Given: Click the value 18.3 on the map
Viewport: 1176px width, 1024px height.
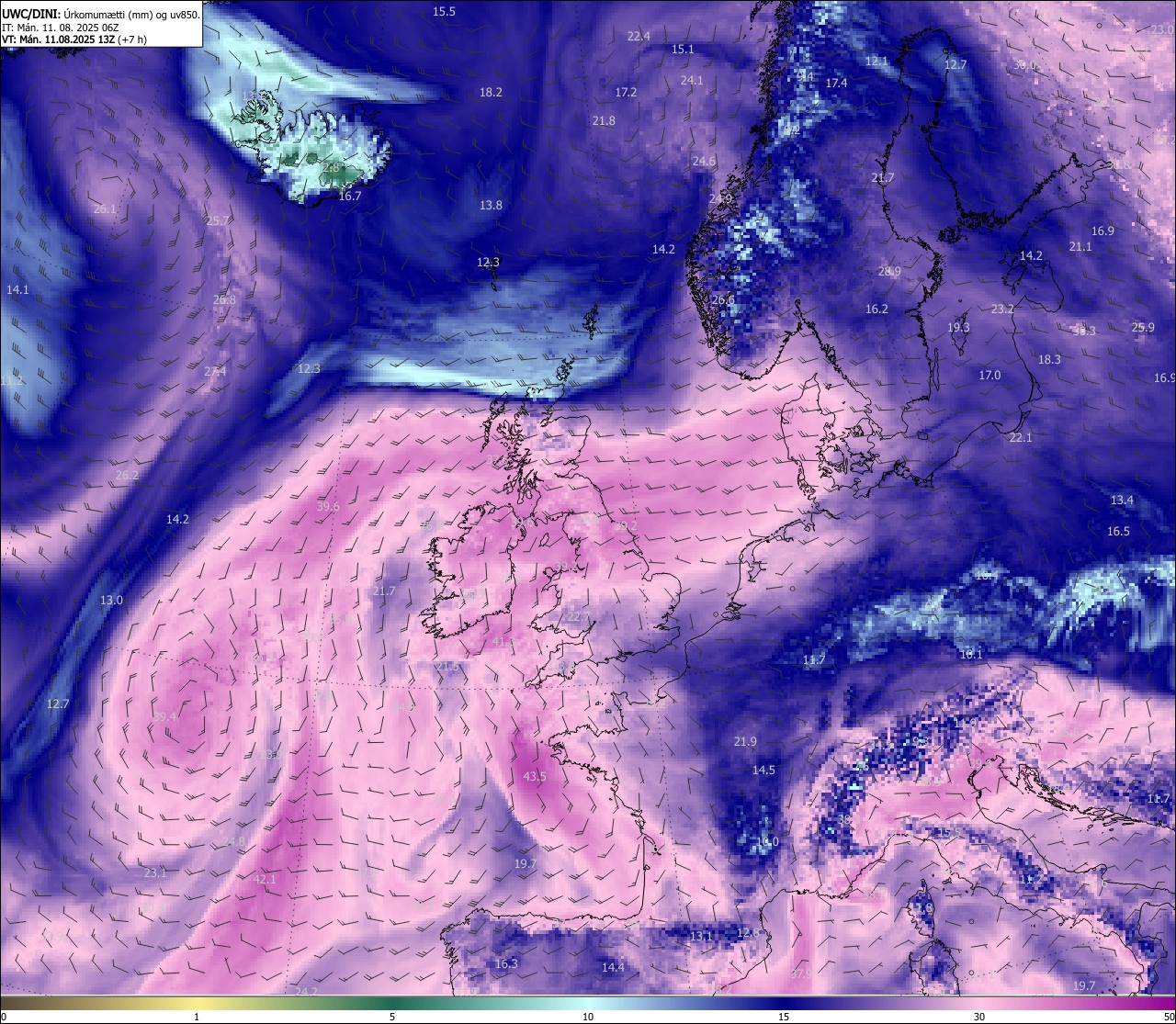Looking at the screenshot, I should coord(1049,359).
